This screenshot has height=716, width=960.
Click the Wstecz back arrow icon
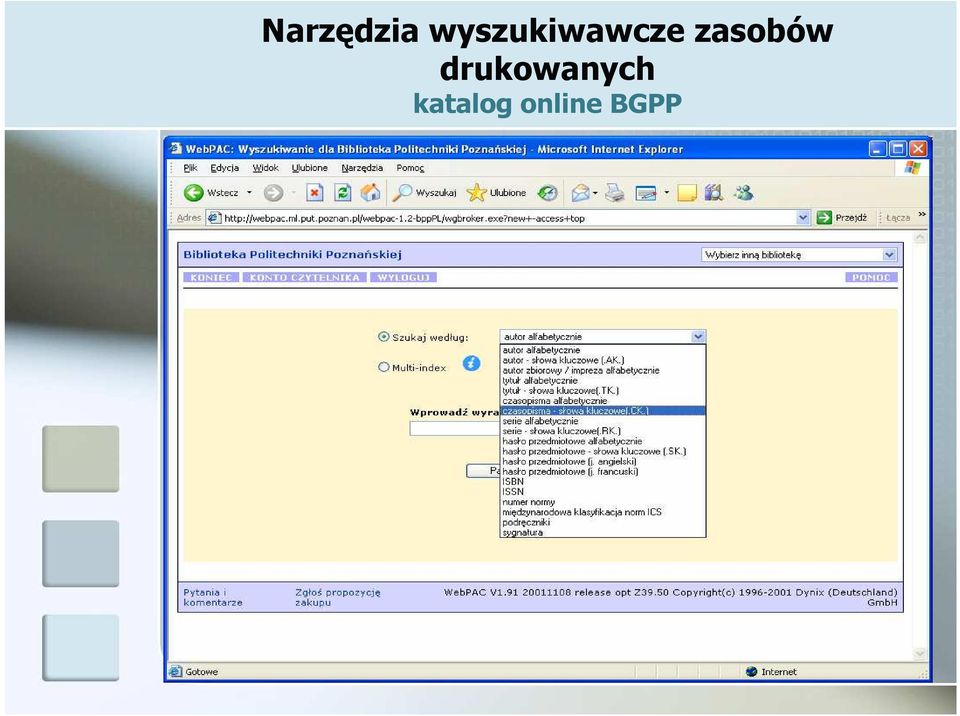coord(193,193)
